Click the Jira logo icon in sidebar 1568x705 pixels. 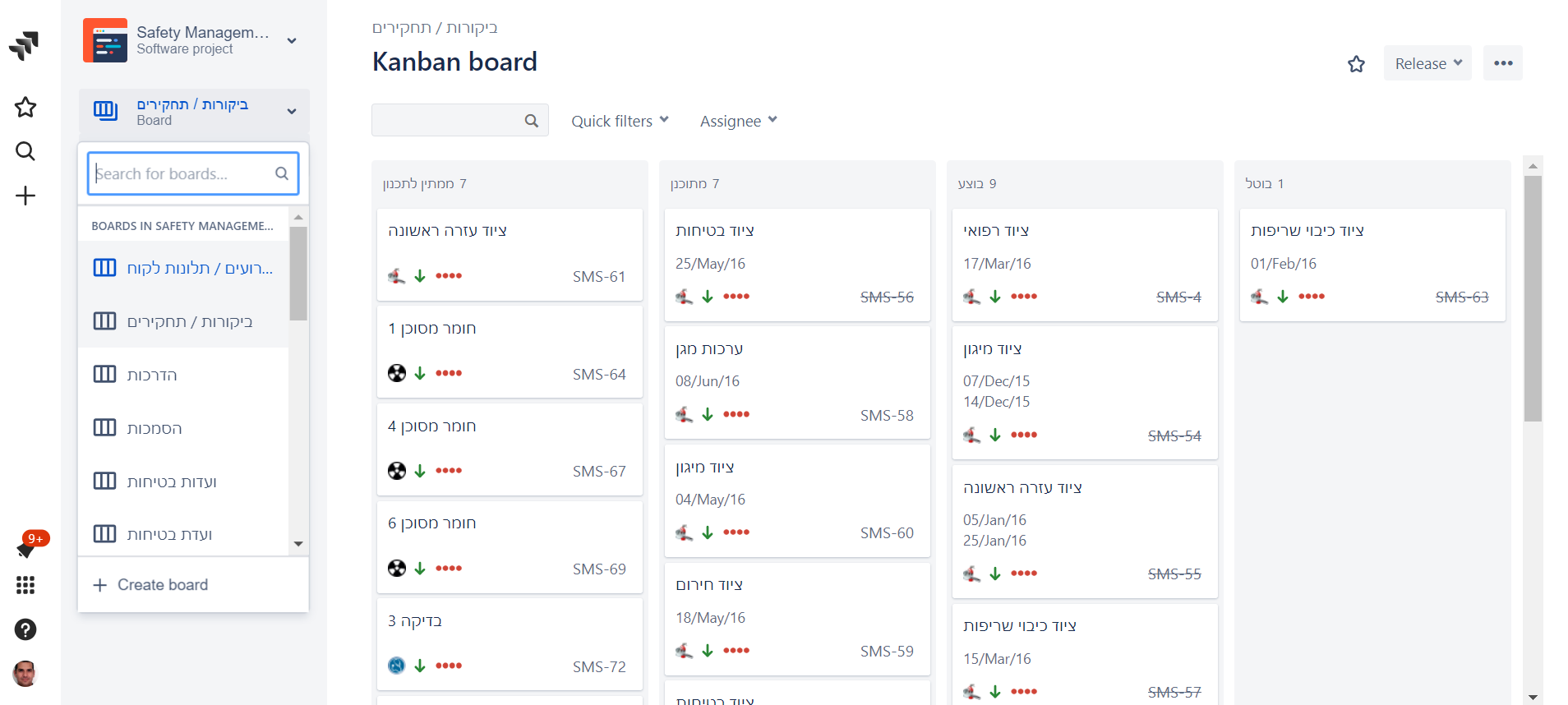pyautogui.click(x=25, y=45)
